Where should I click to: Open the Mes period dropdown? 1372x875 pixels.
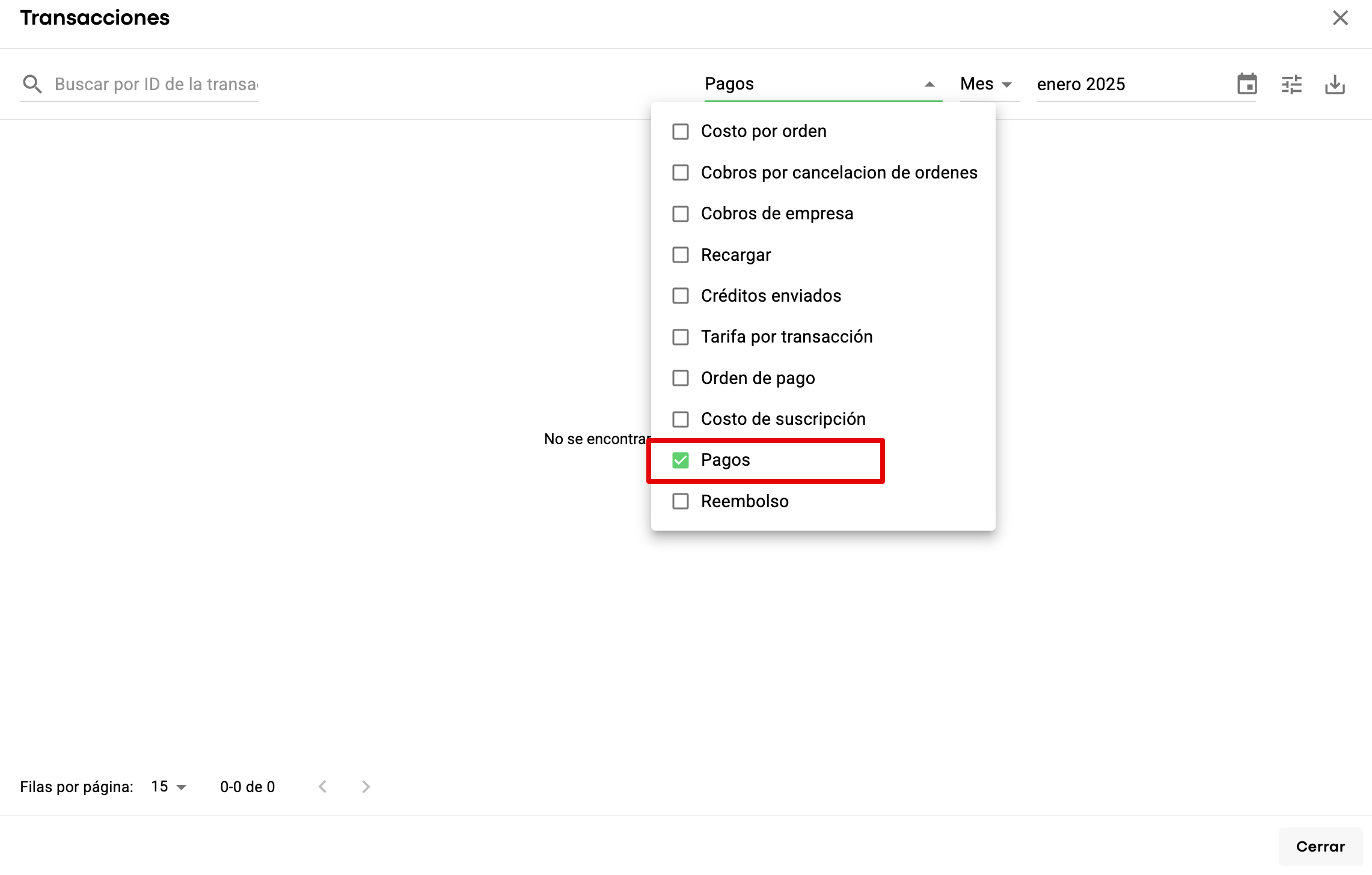point(986,84)
